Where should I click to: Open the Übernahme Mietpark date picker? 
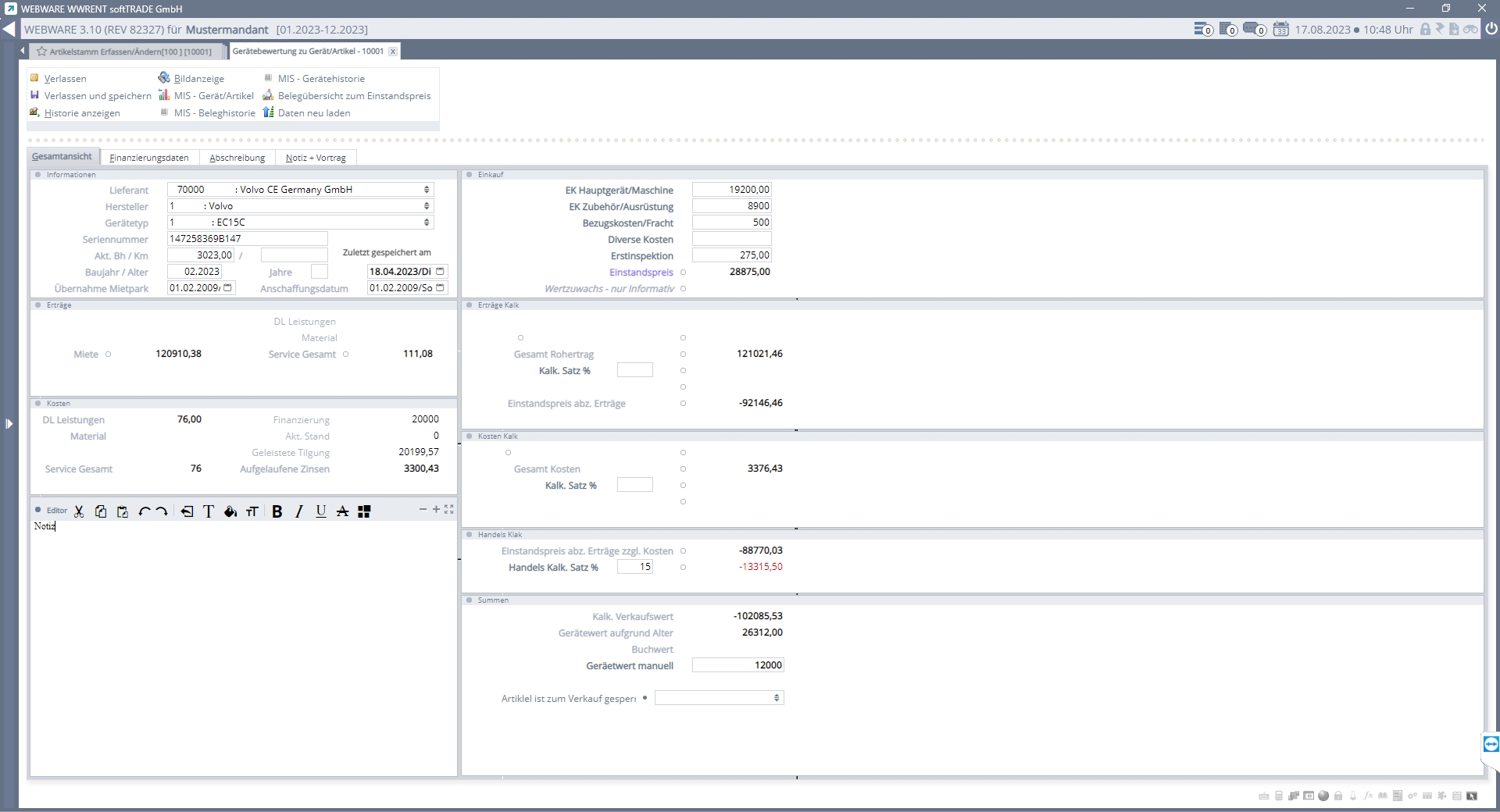228,288
